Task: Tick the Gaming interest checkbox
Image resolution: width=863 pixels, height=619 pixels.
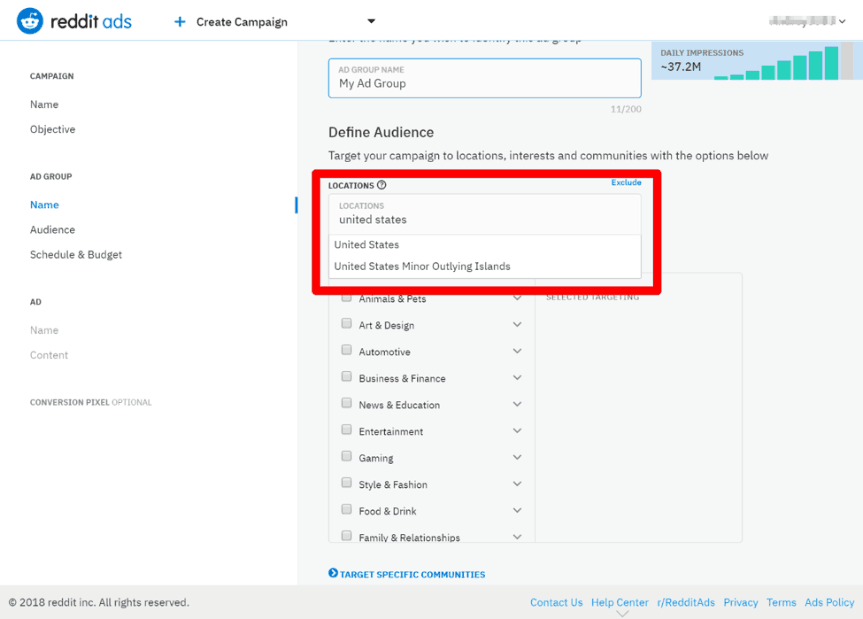Action: 347,457
